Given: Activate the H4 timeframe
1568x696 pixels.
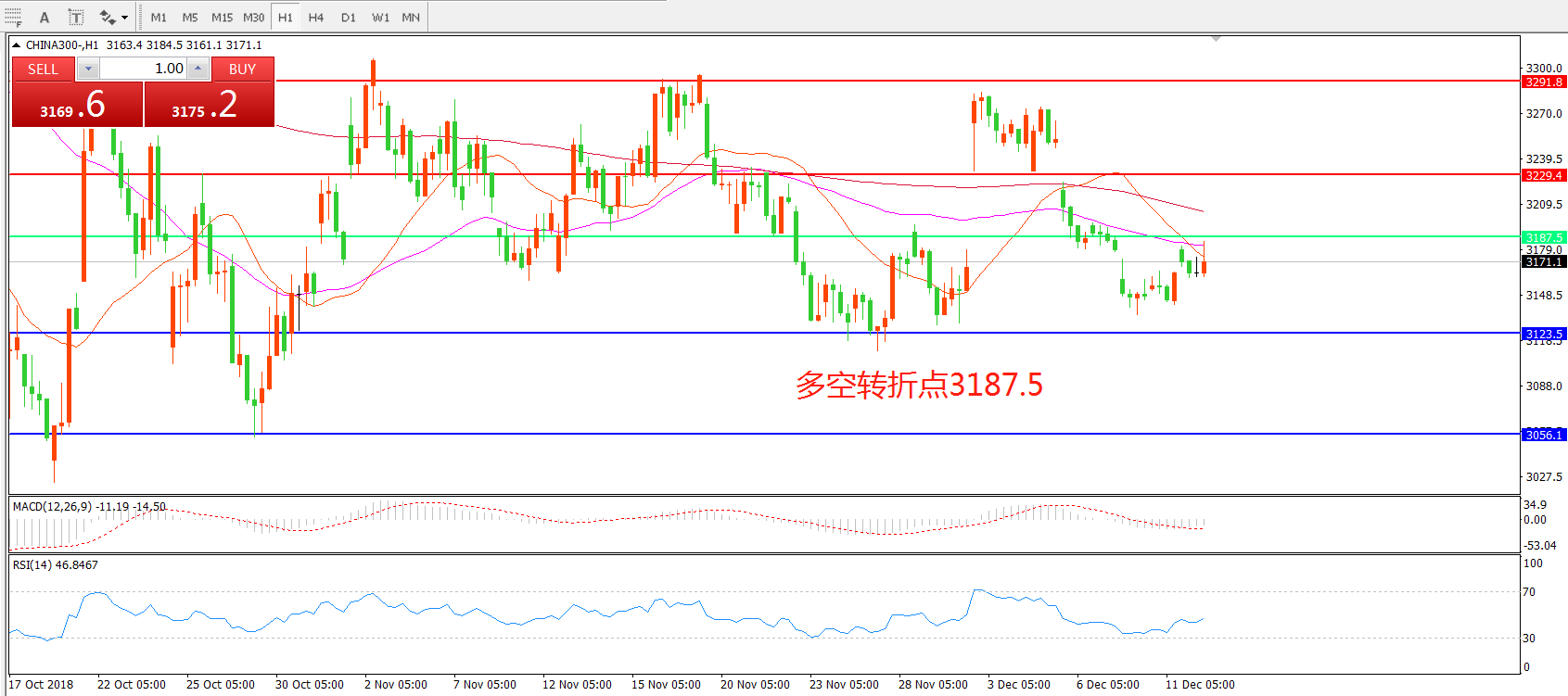Looking at the screenshot, I should (316, 17).
